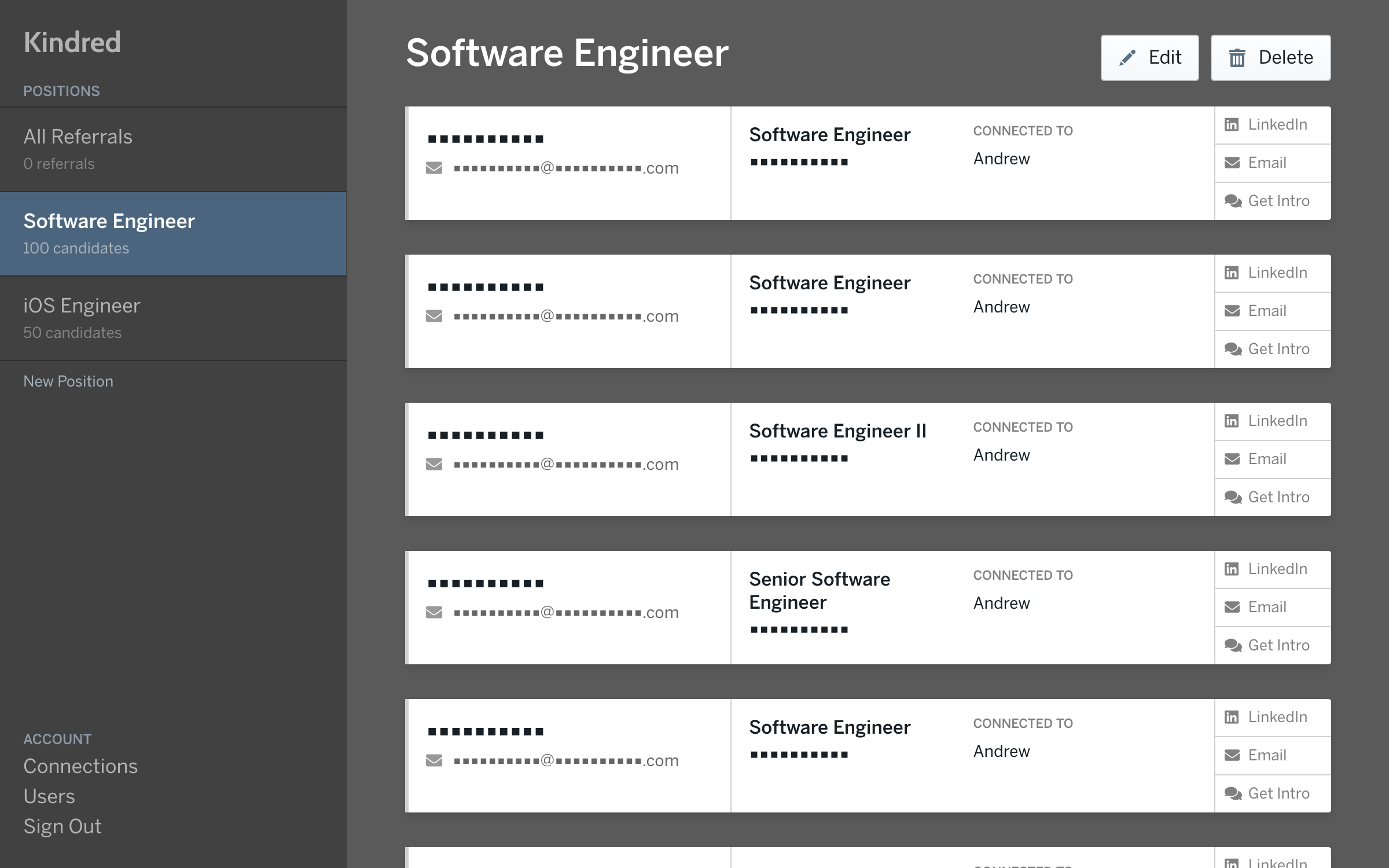Screen dimensions: 1389x868
Task: Click the LinkedIn icon in the Senior Software Engineer card
Action: 1232,569
